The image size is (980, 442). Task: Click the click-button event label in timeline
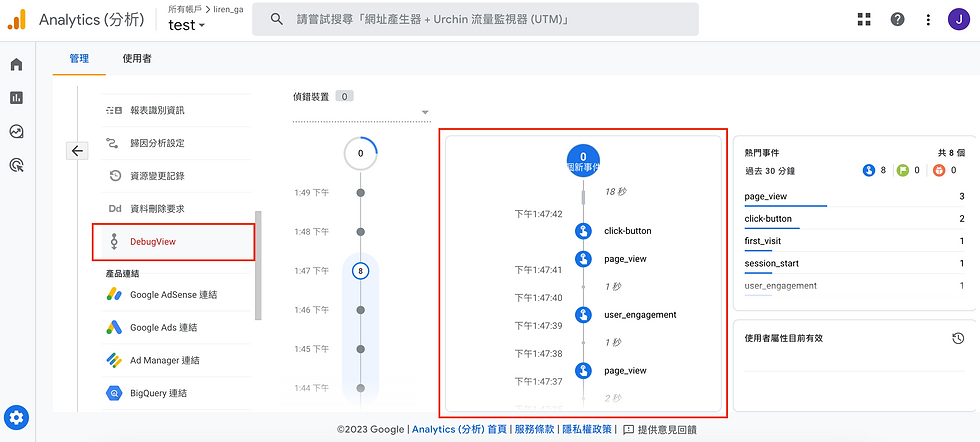(x=628, y=231)
